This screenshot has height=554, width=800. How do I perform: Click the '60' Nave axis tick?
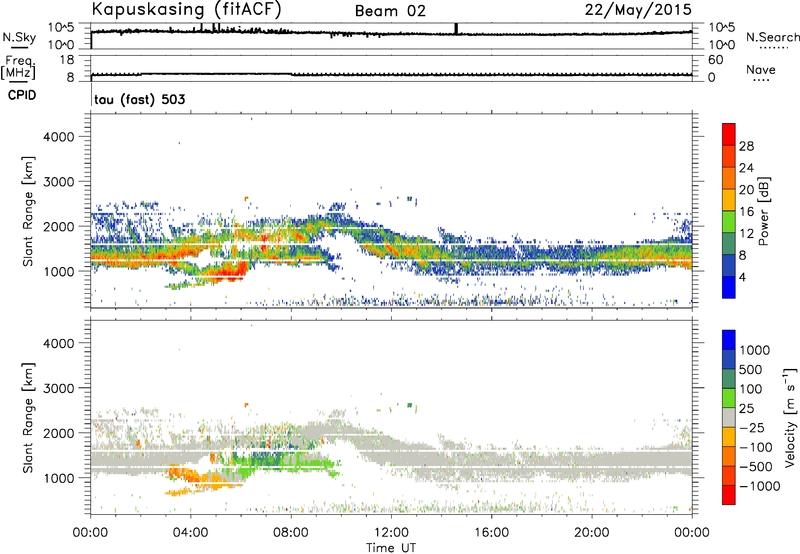715,60
